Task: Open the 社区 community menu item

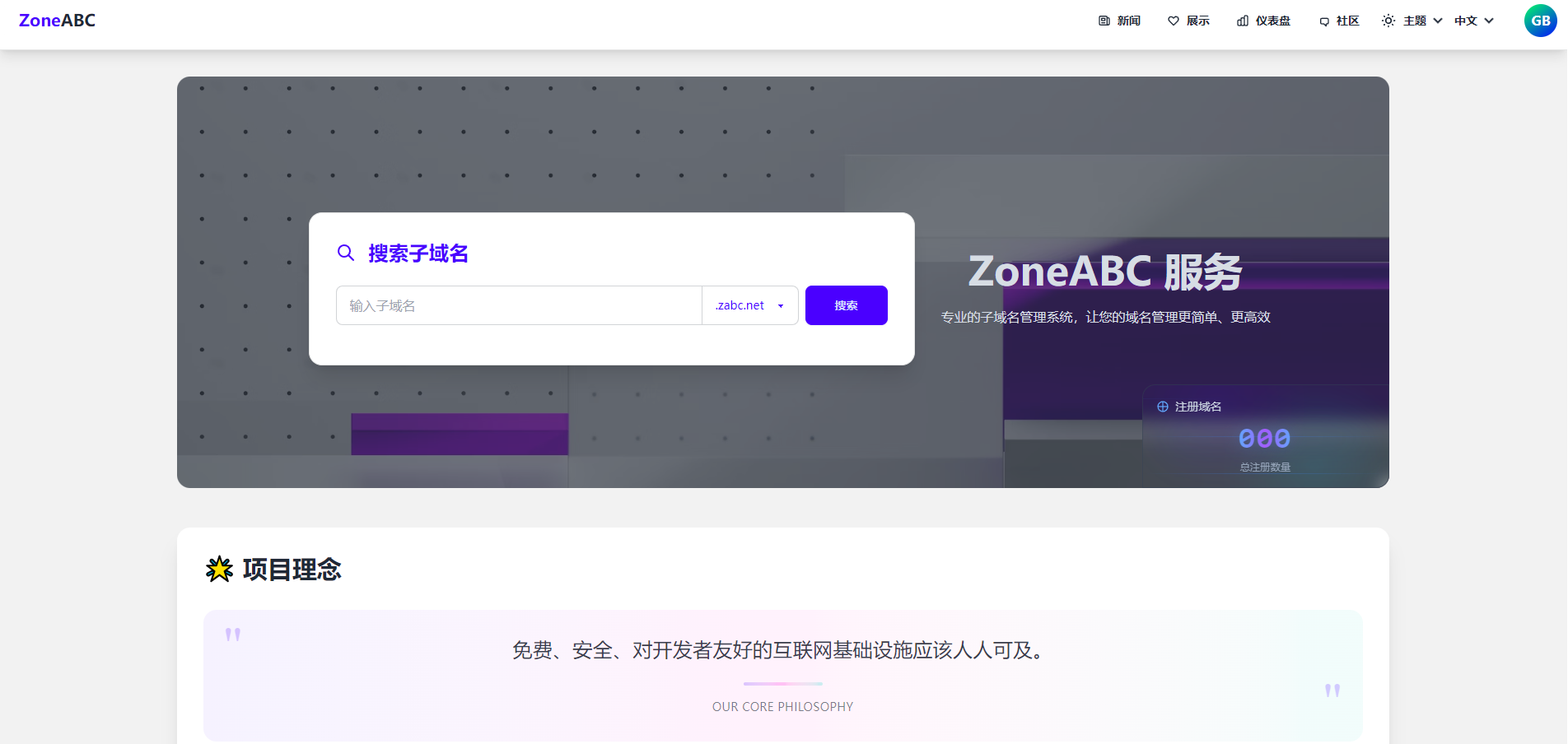Action: coord(1339,21)
